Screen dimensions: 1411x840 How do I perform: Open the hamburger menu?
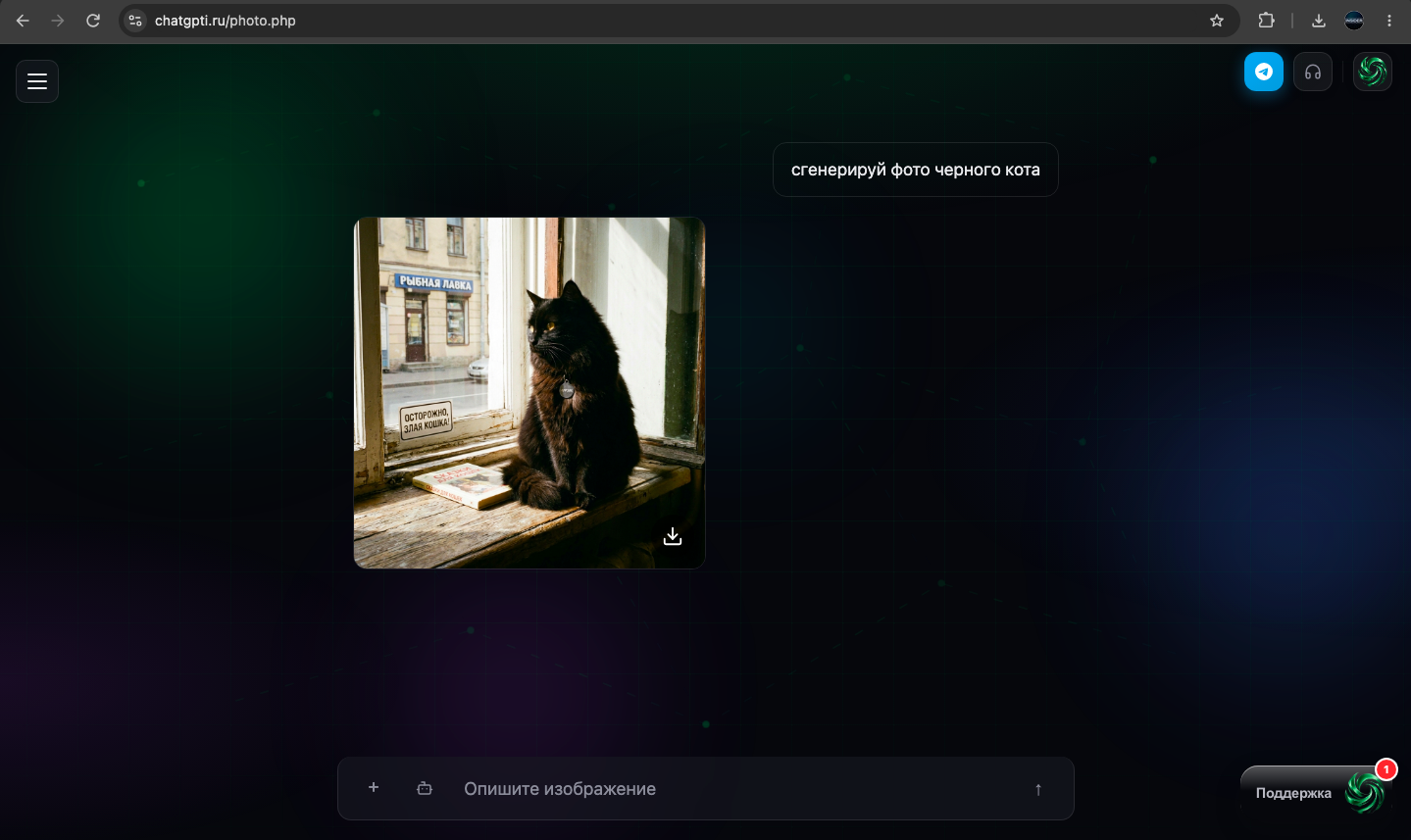(x=37, y=81)
